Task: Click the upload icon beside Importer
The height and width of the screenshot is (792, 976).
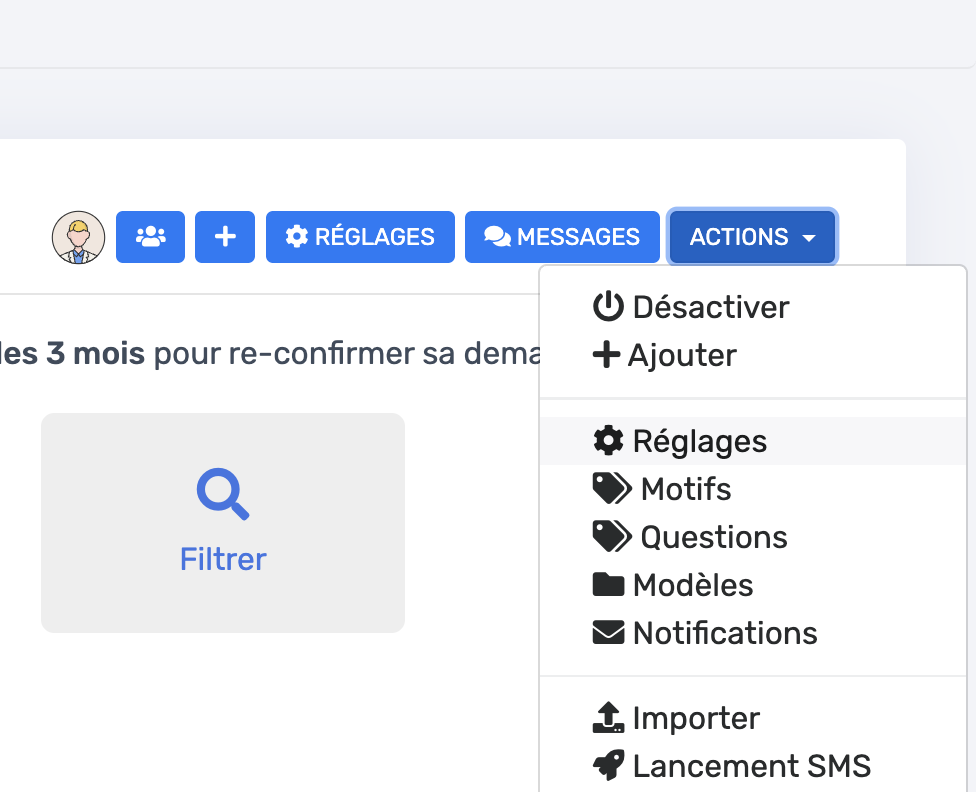Action: point(608,717)
